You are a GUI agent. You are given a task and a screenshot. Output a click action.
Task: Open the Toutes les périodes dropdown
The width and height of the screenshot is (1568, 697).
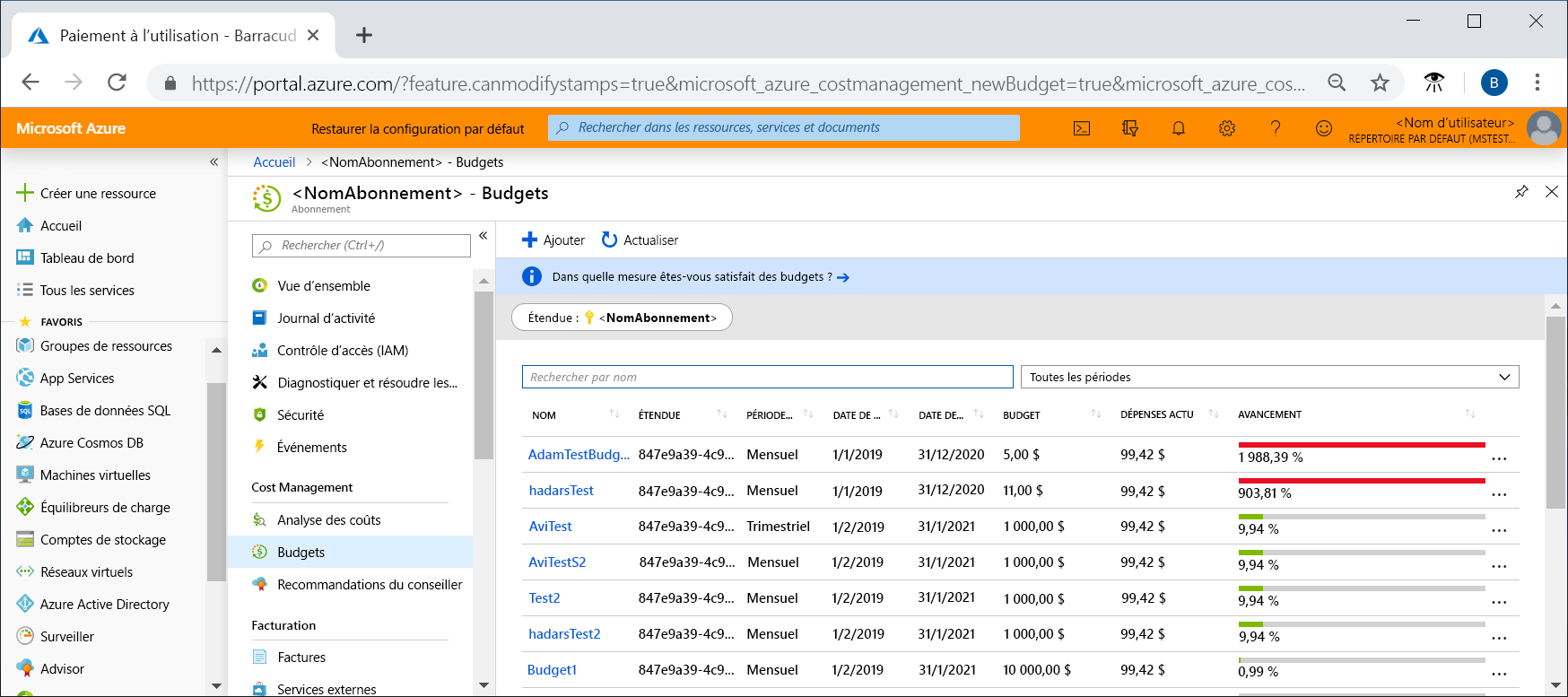[1269, 377]
